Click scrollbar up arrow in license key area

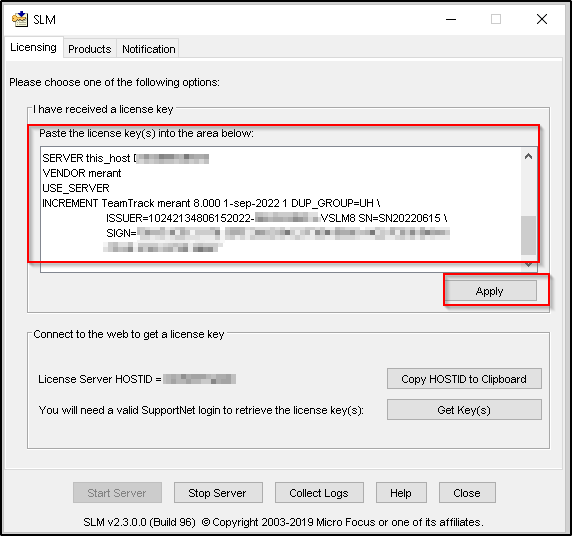coord(528,157)
